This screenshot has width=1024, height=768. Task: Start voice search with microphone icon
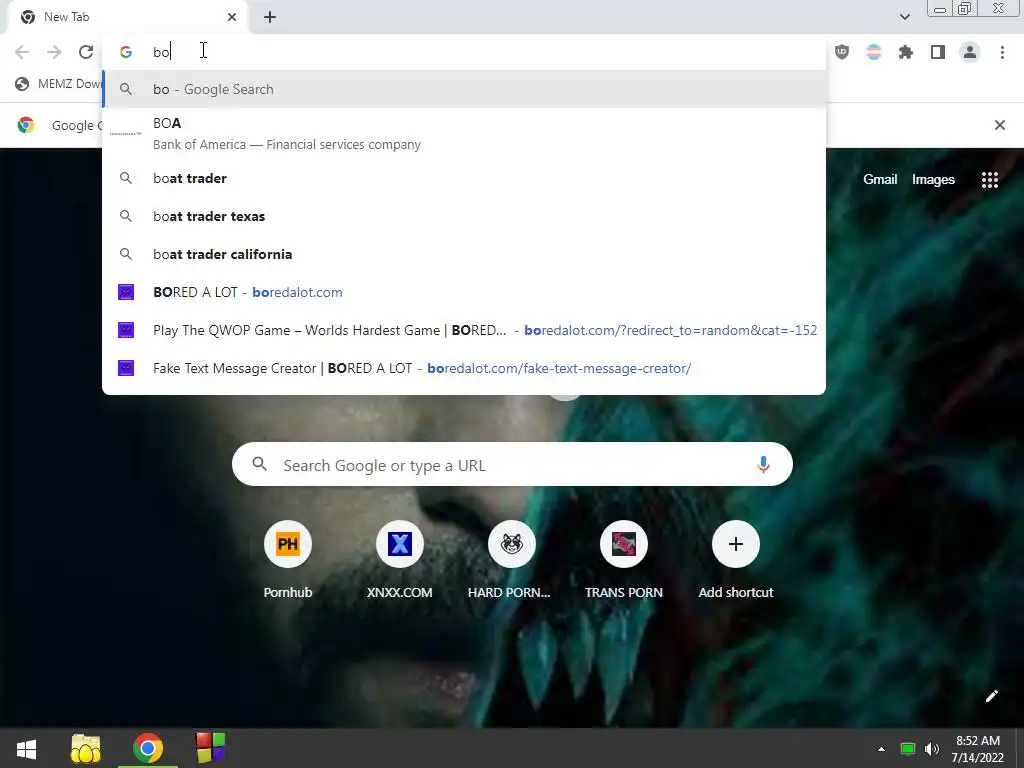763,464
